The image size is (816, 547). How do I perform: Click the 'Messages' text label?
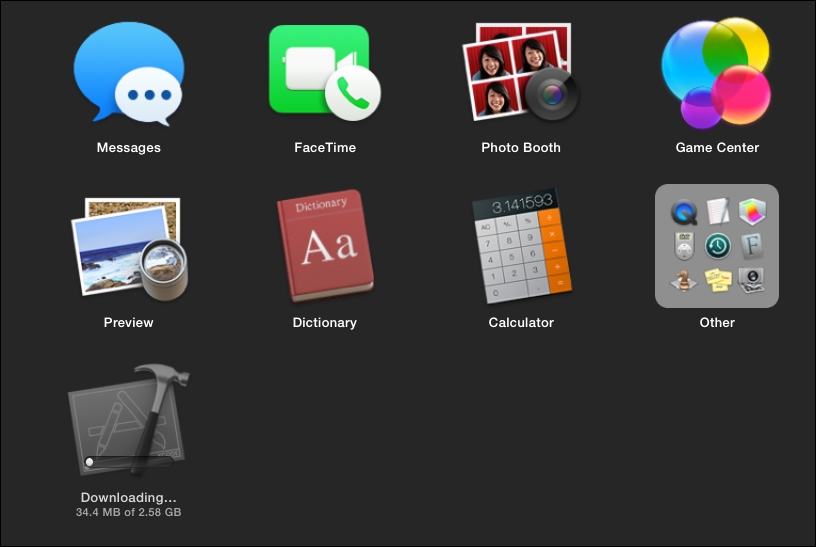click(x=129, y=148)
